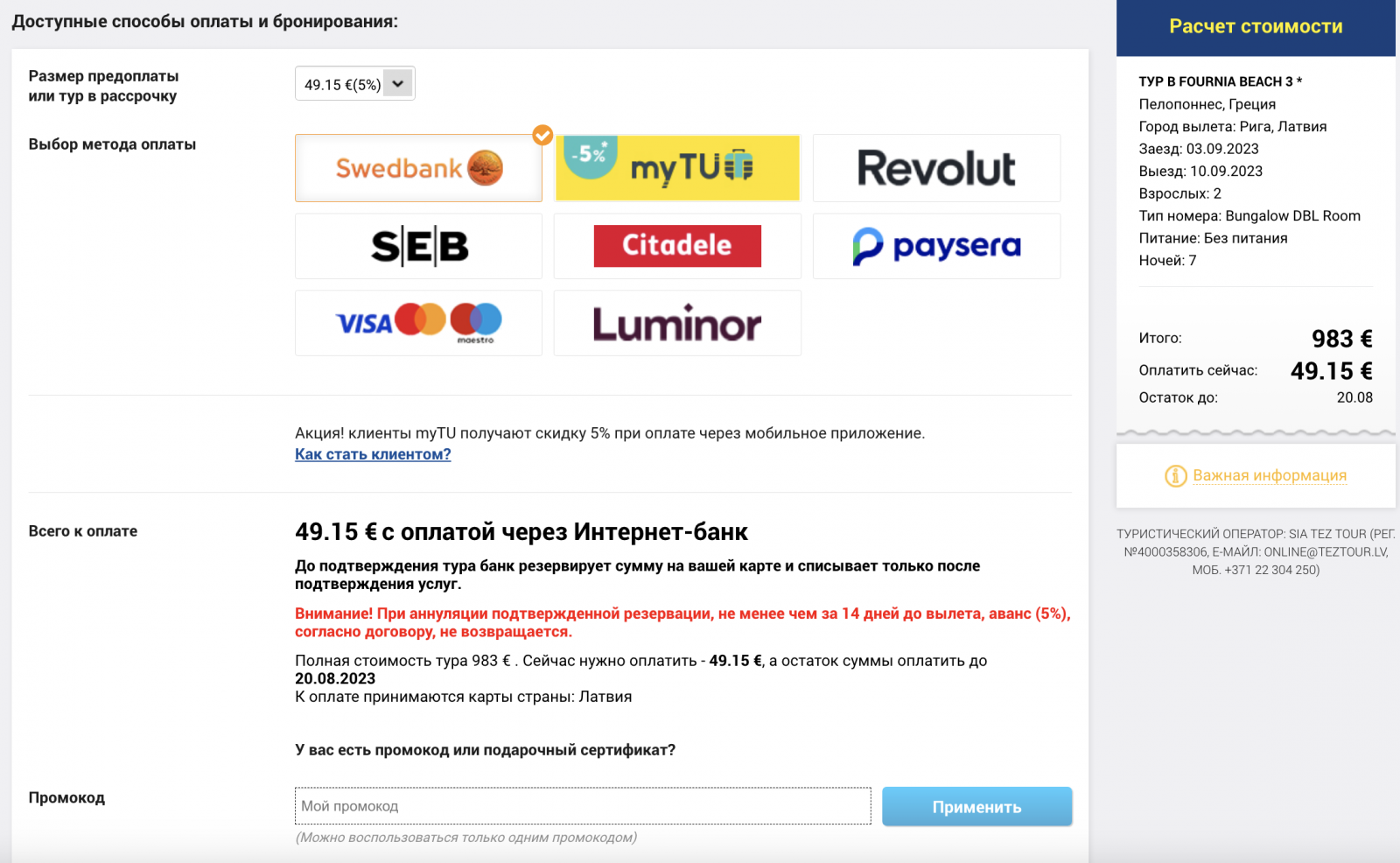Image resolution: width=1400 pixels, height=863 pixels.
Task: Choose myTU payment with 5% discount
Action: [x=677, y=168]
